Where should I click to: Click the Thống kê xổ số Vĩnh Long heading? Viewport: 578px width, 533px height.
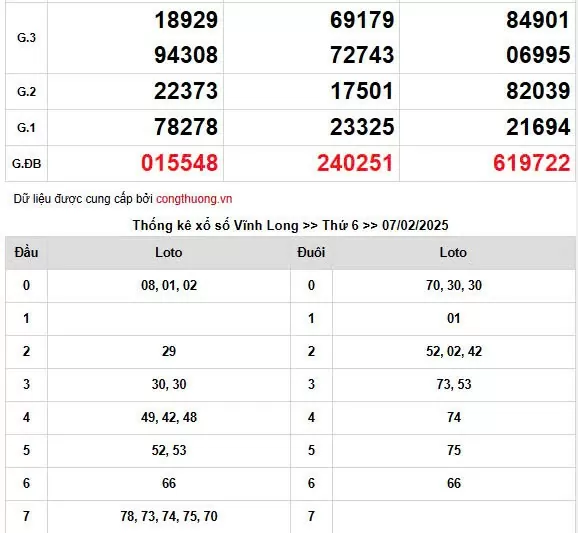point(290,225)
